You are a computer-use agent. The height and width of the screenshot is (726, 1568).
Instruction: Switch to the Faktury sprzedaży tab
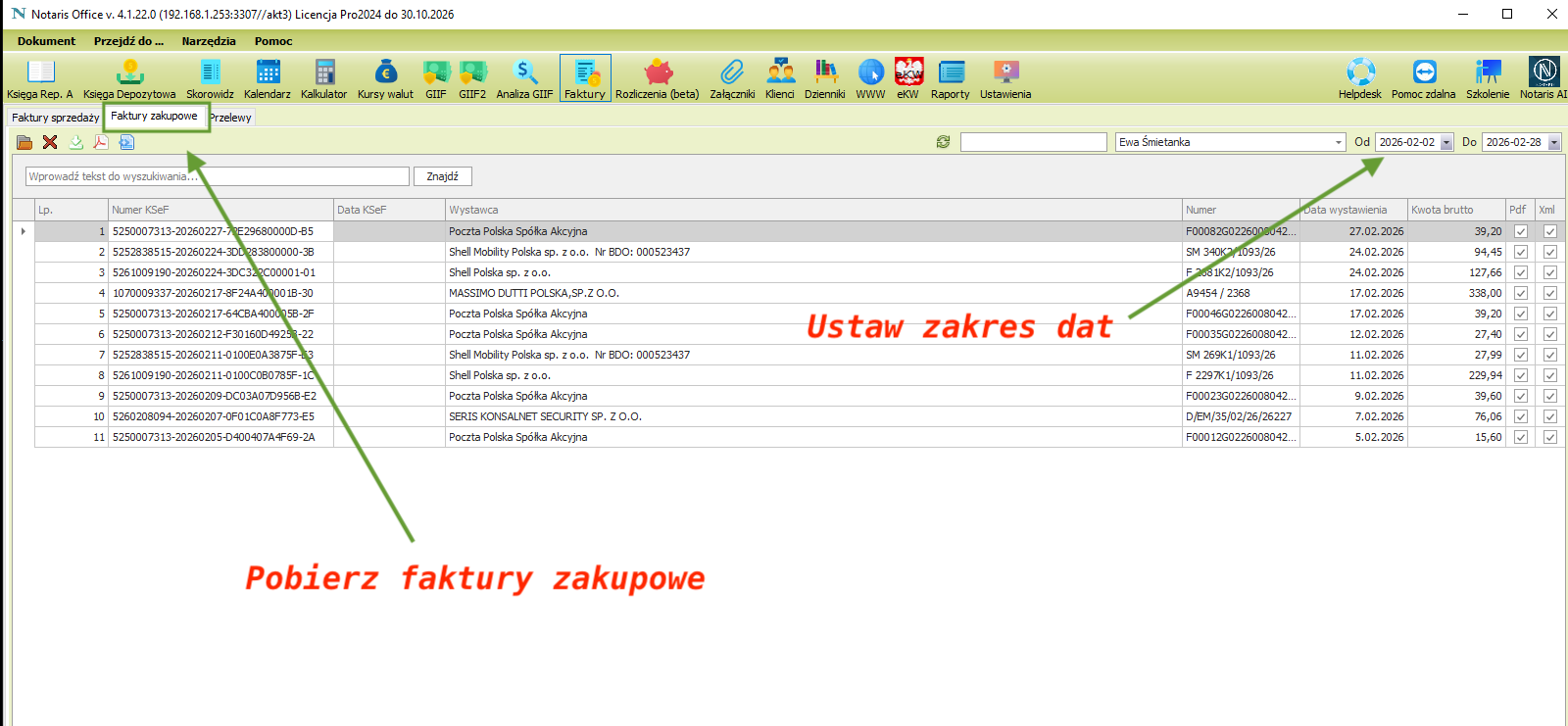click(55, 118)
